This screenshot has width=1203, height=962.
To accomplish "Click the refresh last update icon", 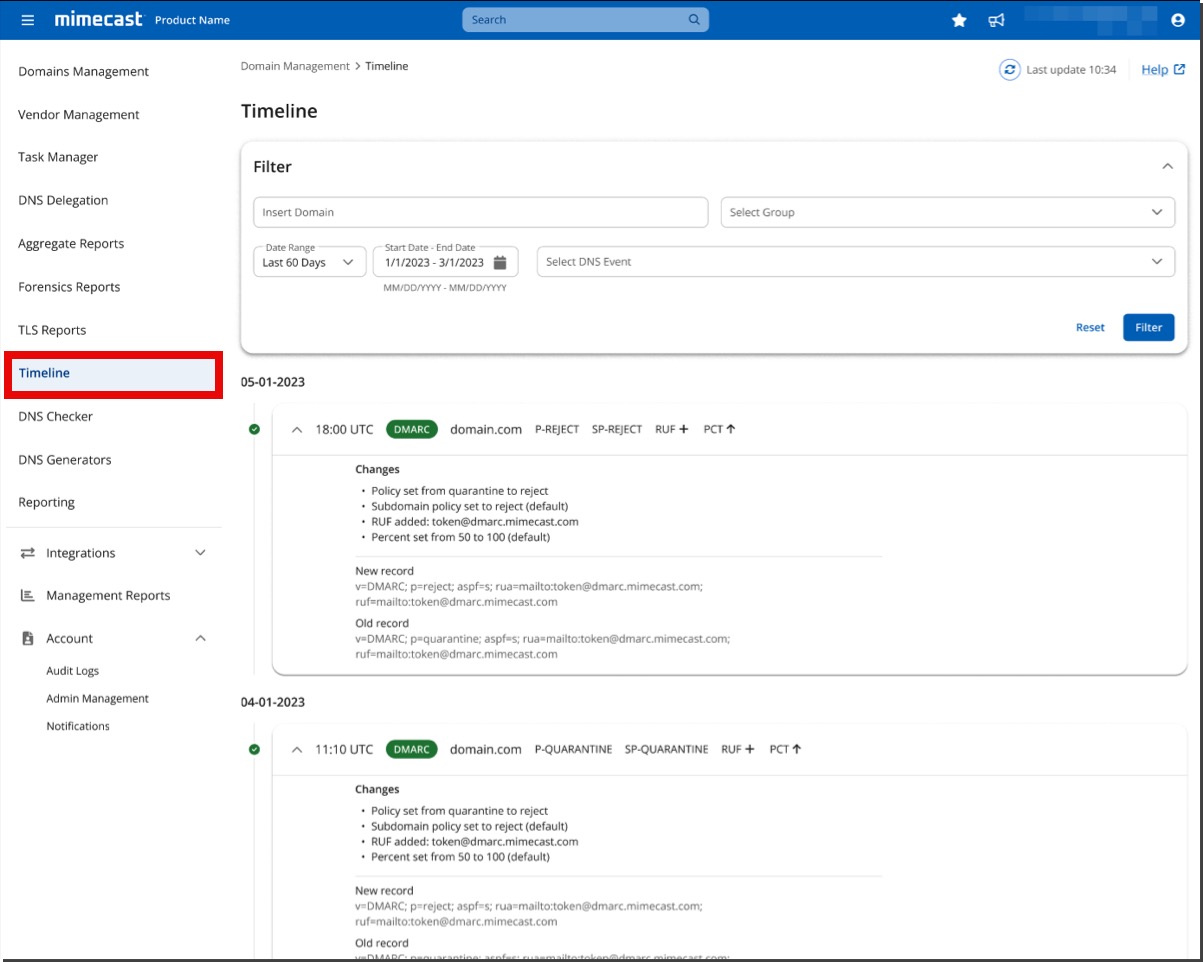I will [x=1010, y=70].
